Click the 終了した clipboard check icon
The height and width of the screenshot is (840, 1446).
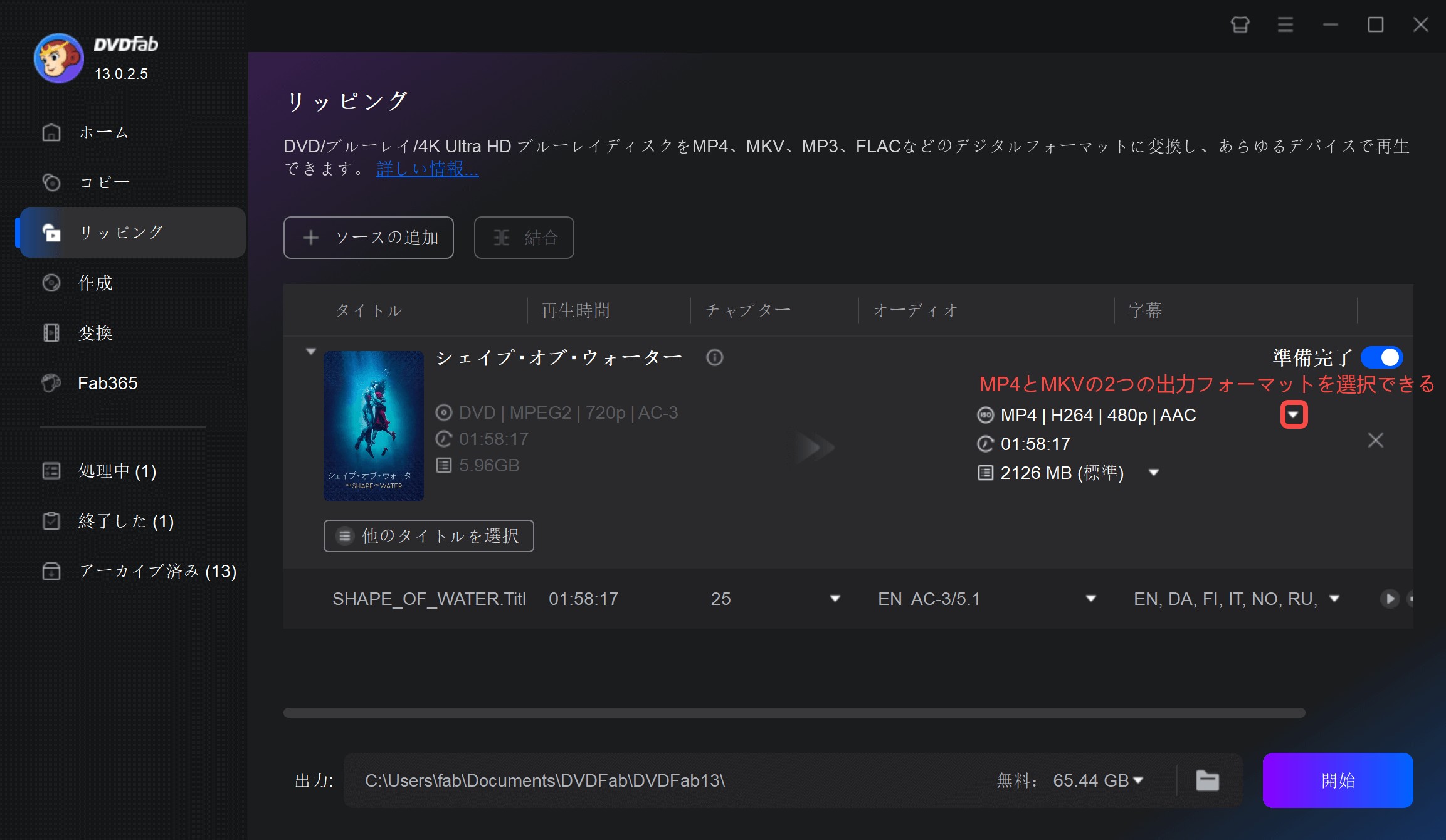click(x=51, y=521)
